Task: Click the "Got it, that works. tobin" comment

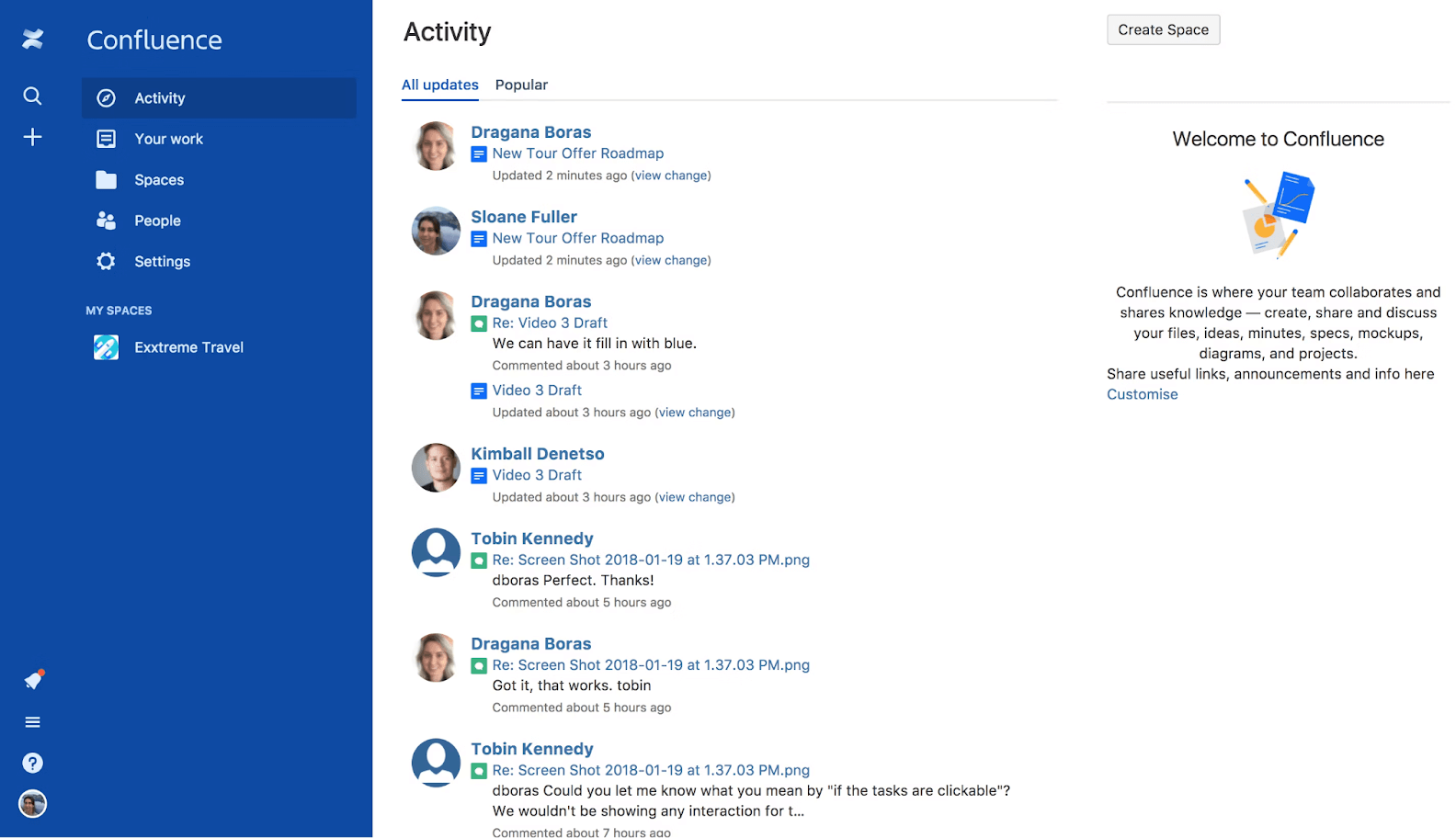Action: click(572, 685)
